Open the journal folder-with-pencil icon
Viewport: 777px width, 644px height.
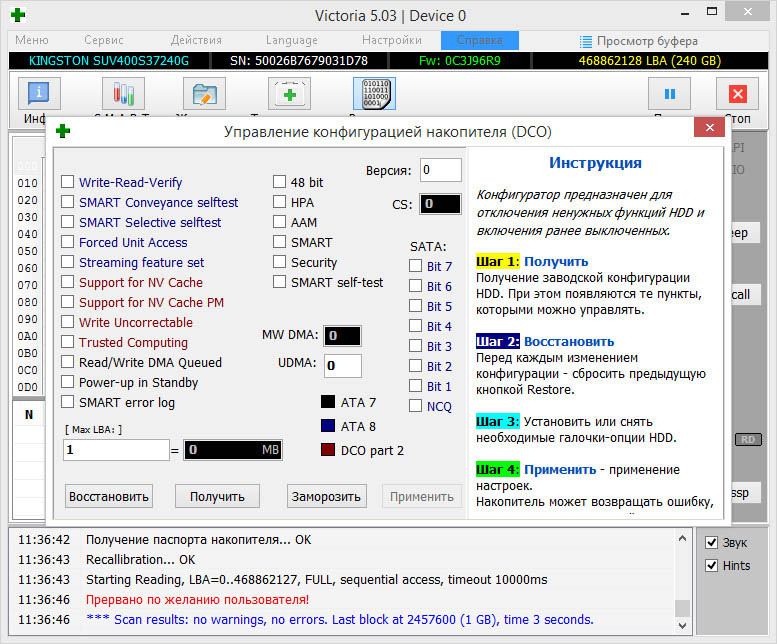tap(204, 94)
